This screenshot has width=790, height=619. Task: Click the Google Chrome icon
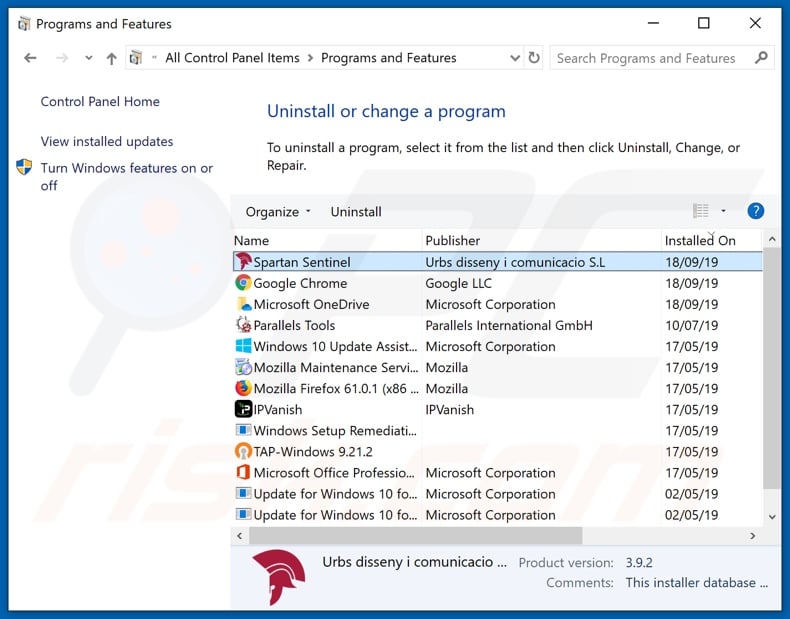pyautogui.click(x=243, y=283)
